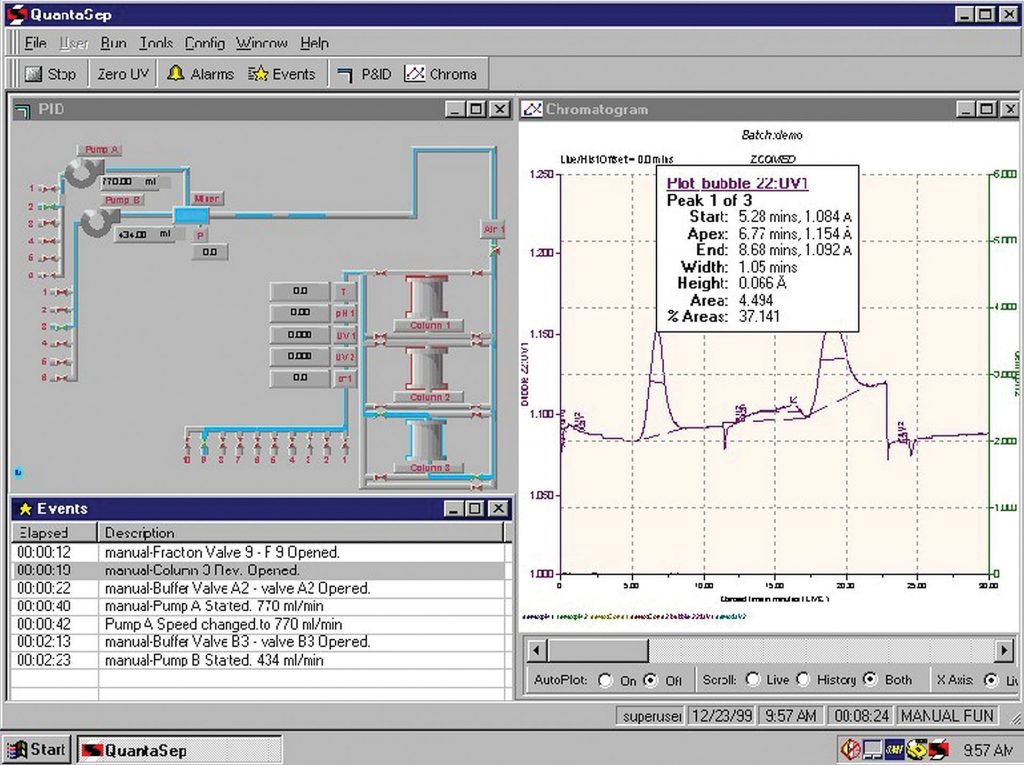
Task: Open the Tools menu
Action: (156, 43)
